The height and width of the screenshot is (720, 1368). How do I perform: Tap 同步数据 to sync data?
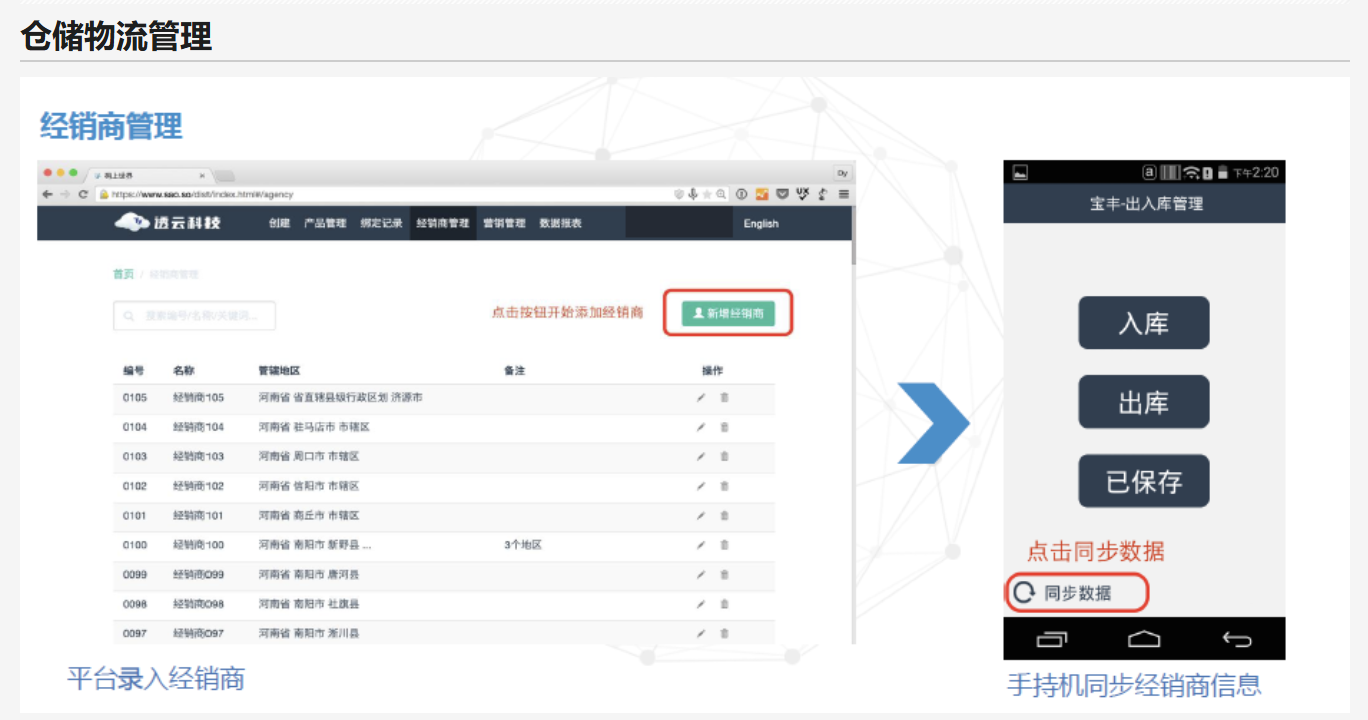tap(1076, 593)
